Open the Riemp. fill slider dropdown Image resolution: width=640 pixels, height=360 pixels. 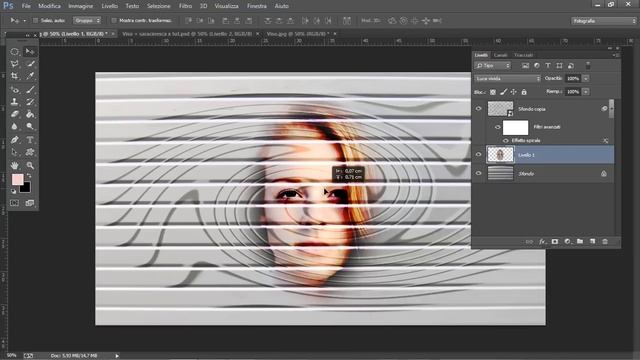click(x=586, y=92)
